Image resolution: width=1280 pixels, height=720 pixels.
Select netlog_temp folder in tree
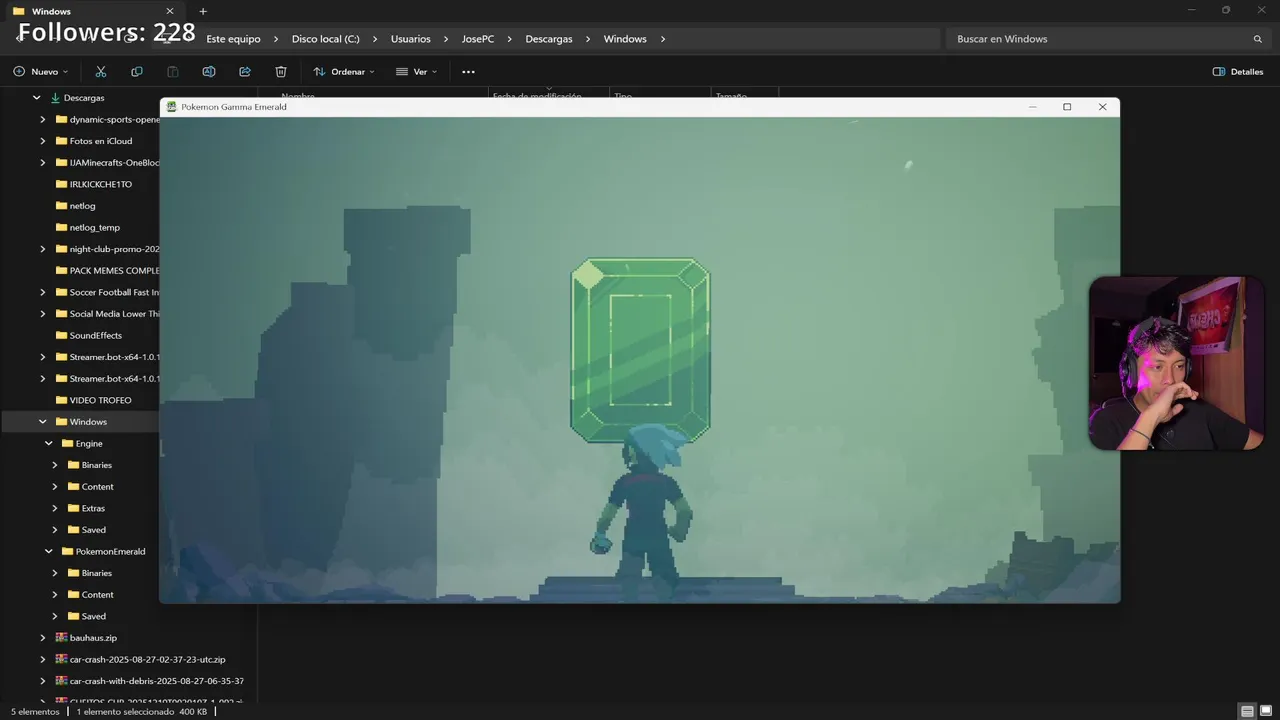coord(94,228)
